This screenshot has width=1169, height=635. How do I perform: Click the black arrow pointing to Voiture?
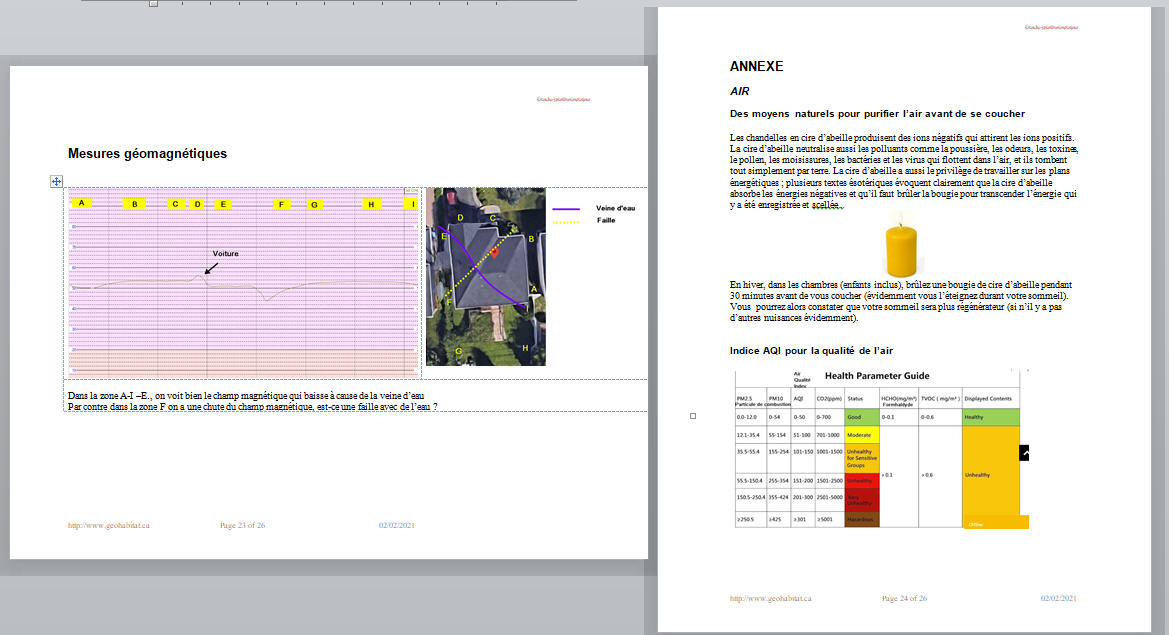(x=211, y=267)
